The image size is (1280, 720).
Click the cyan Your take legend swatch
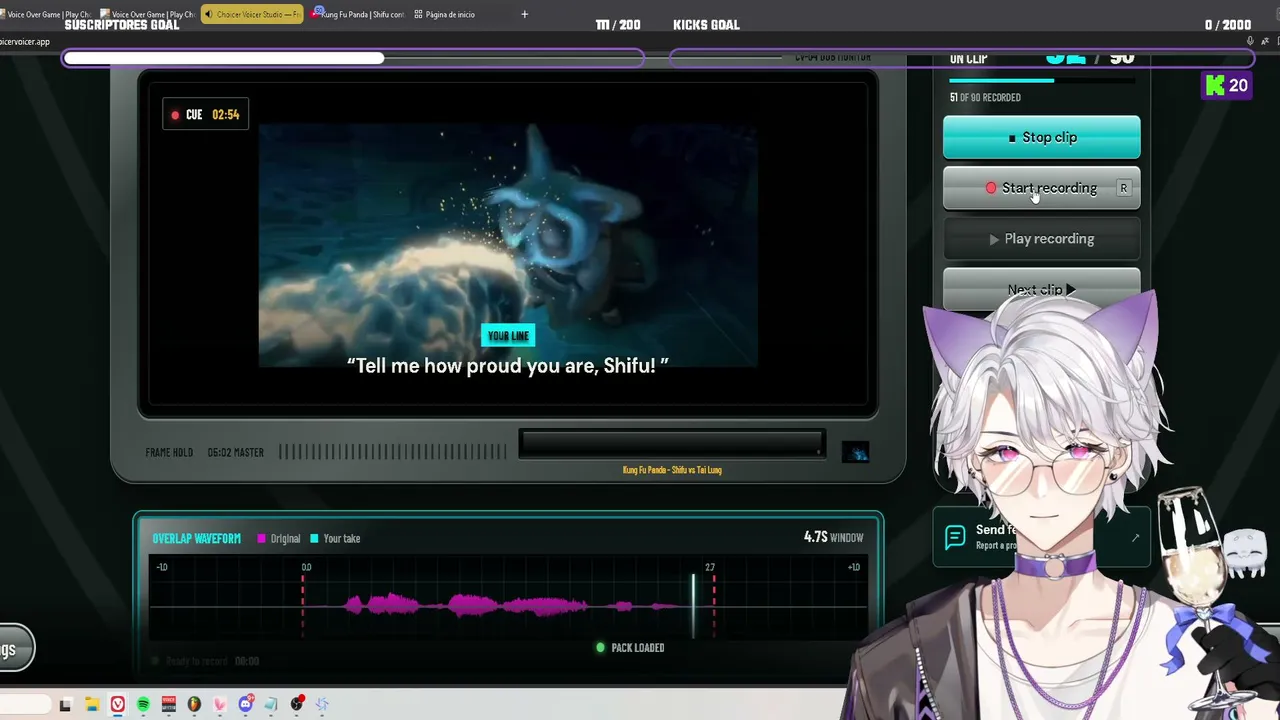pos(314,538)
